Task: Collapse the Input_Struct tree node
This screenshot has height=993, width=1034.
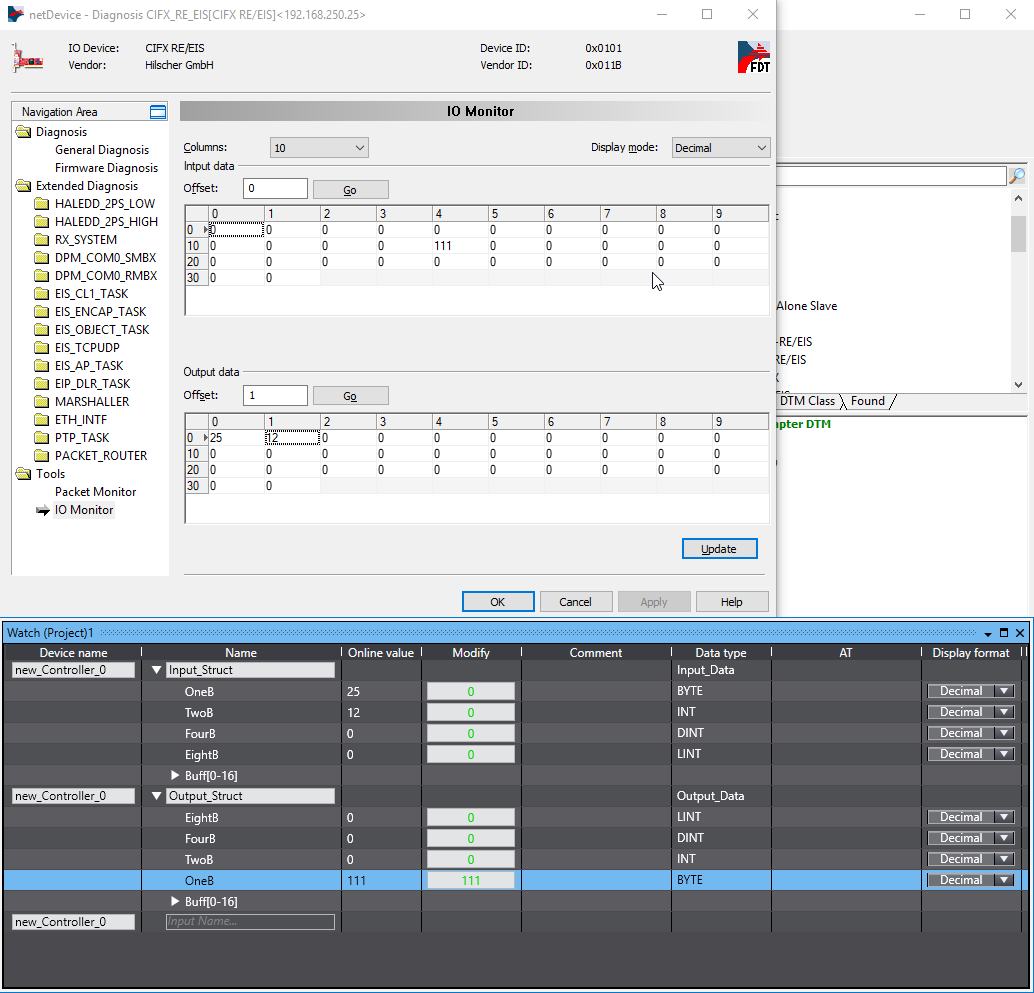Action: click(x=157, y=670)
